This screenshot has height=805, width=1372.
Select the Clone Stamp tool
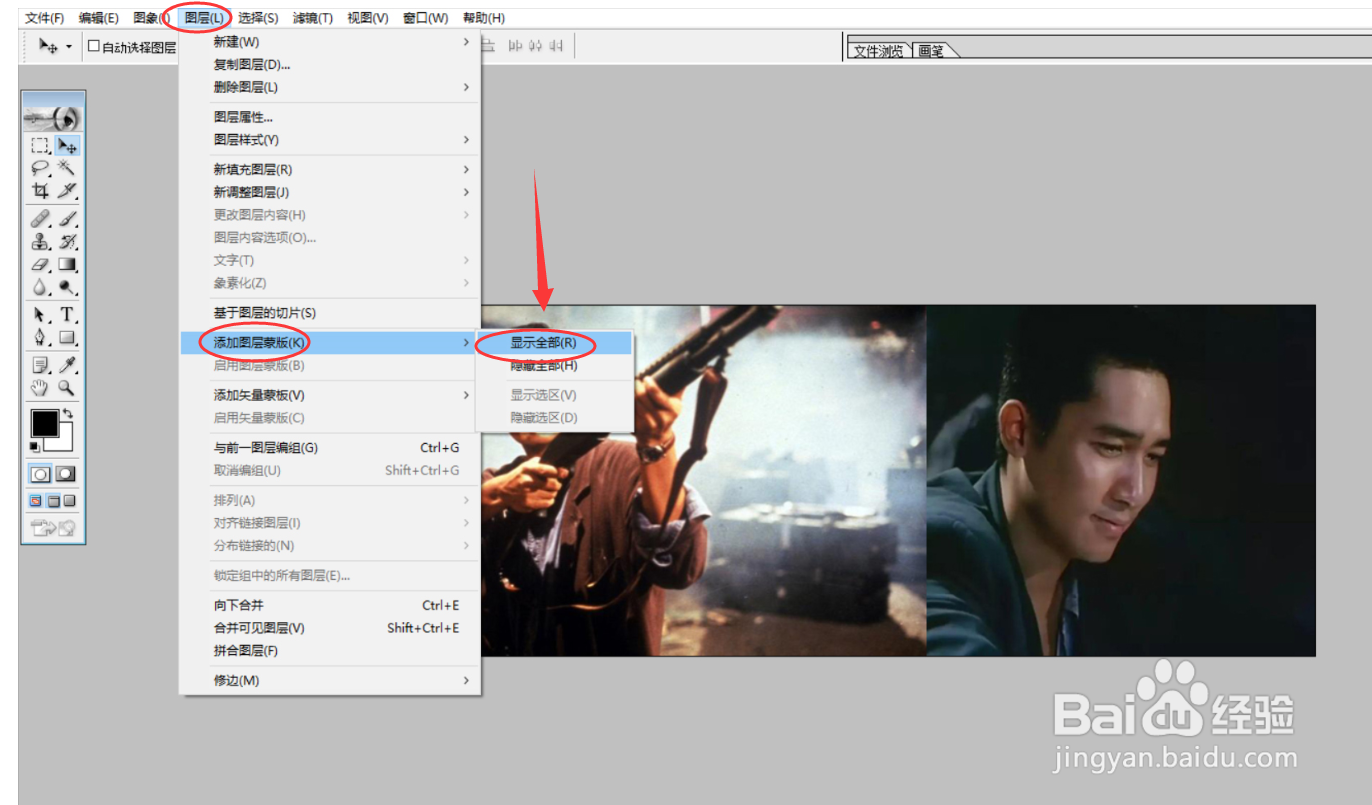point(40,241)
